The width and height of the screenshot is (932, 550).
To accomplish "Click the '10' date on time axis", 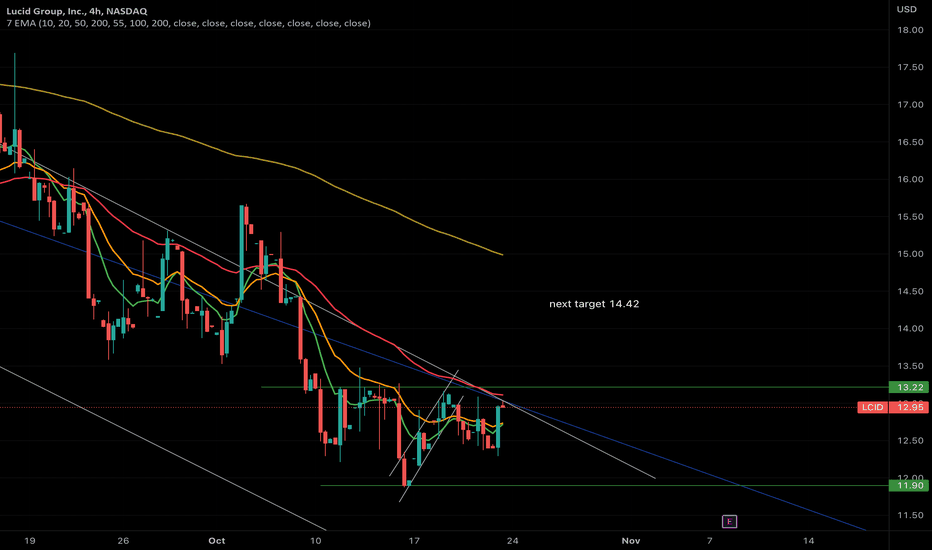I will pyautogui.click(x=316, y=540).
